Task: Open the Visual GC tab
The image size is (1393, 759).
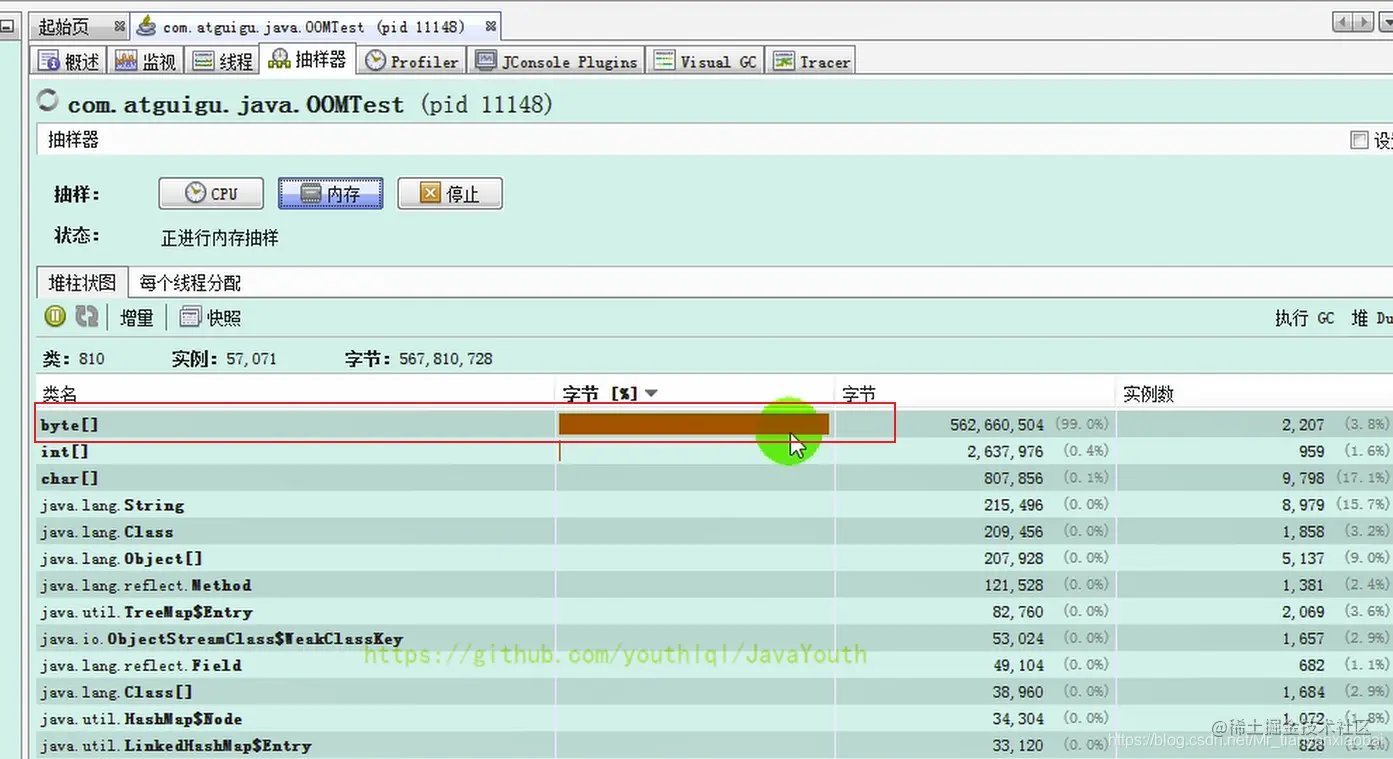Action: coord(705,61)
